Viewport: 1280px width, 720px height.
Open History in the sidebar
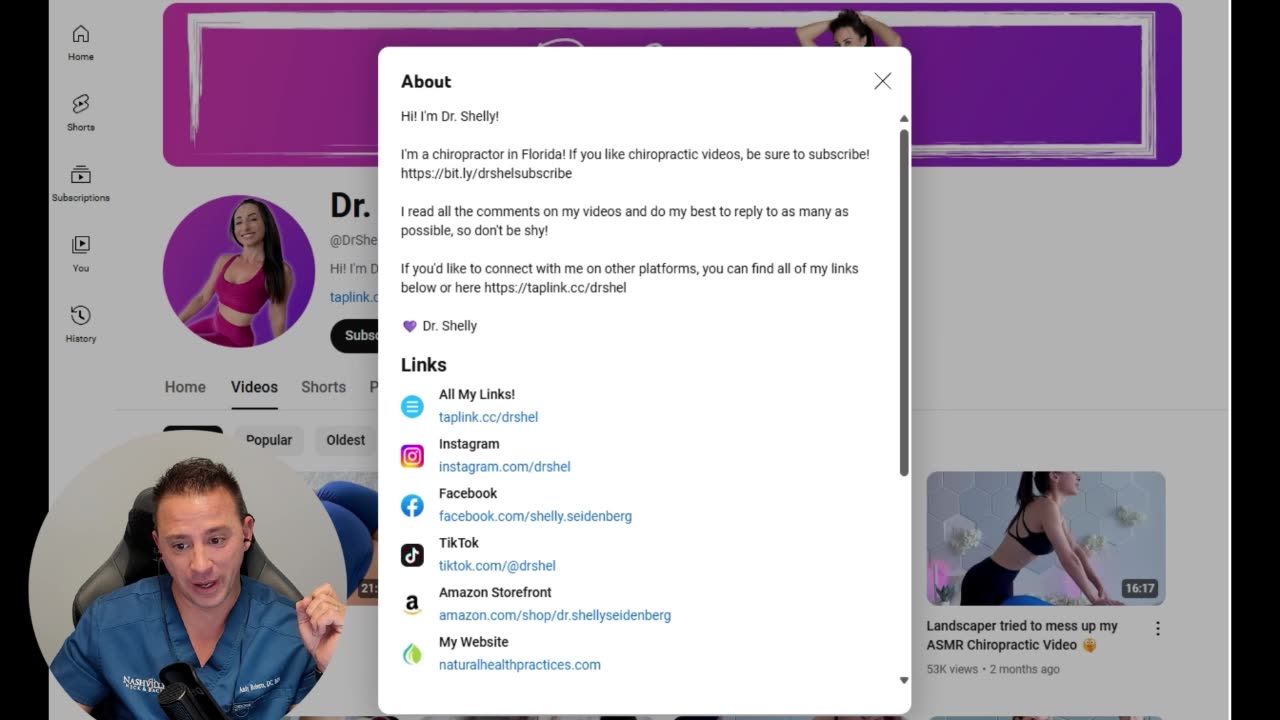pyautogui.click(x=81, y=325)
